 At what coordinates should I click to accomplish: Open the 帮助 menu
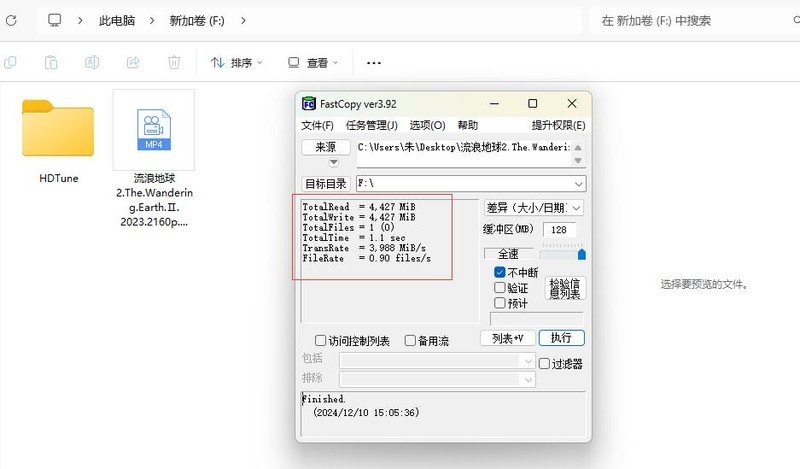tap(467, 125)
